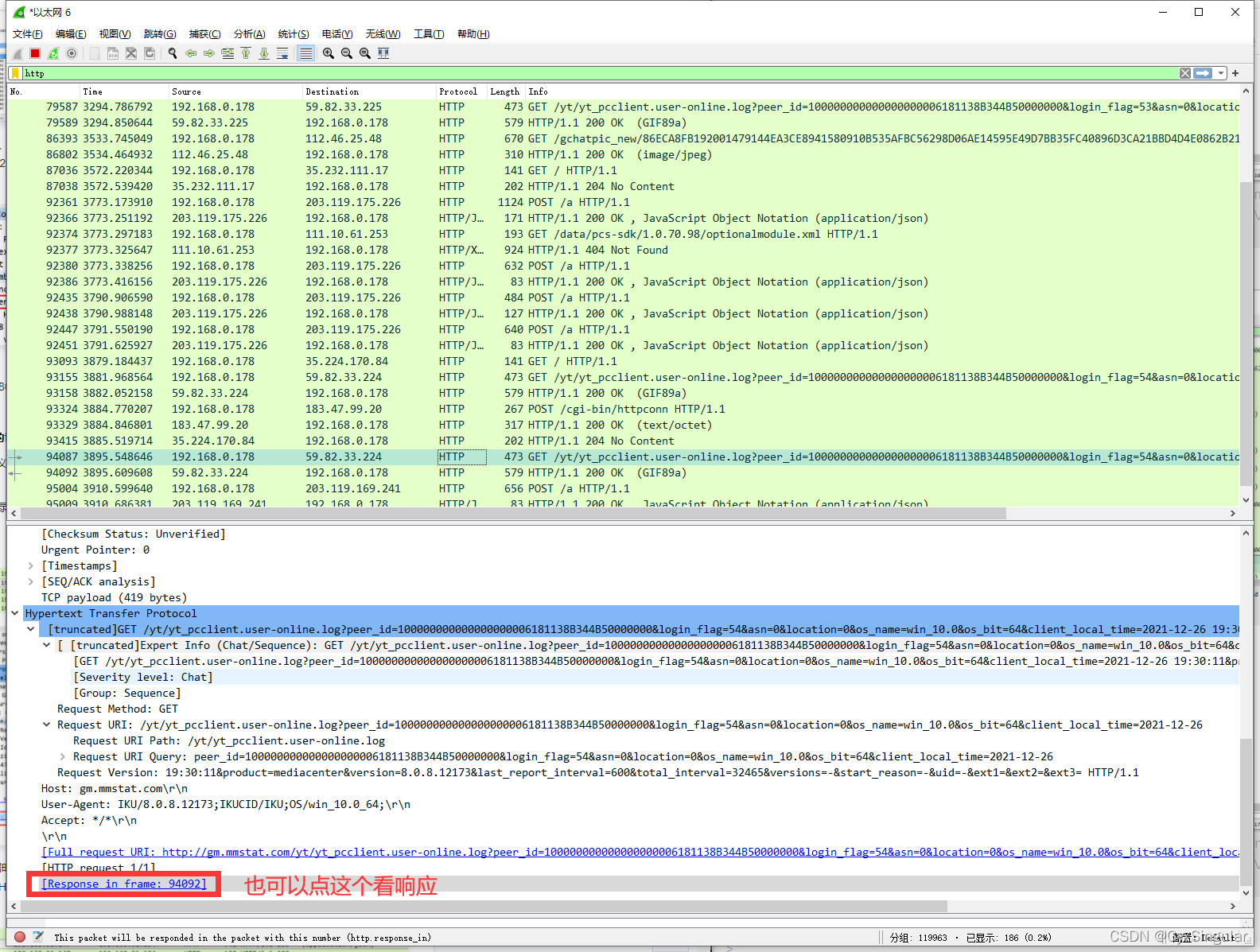
Task: Expand the [SEQ/ACK analysis] tree node
Action: [31, 581]
